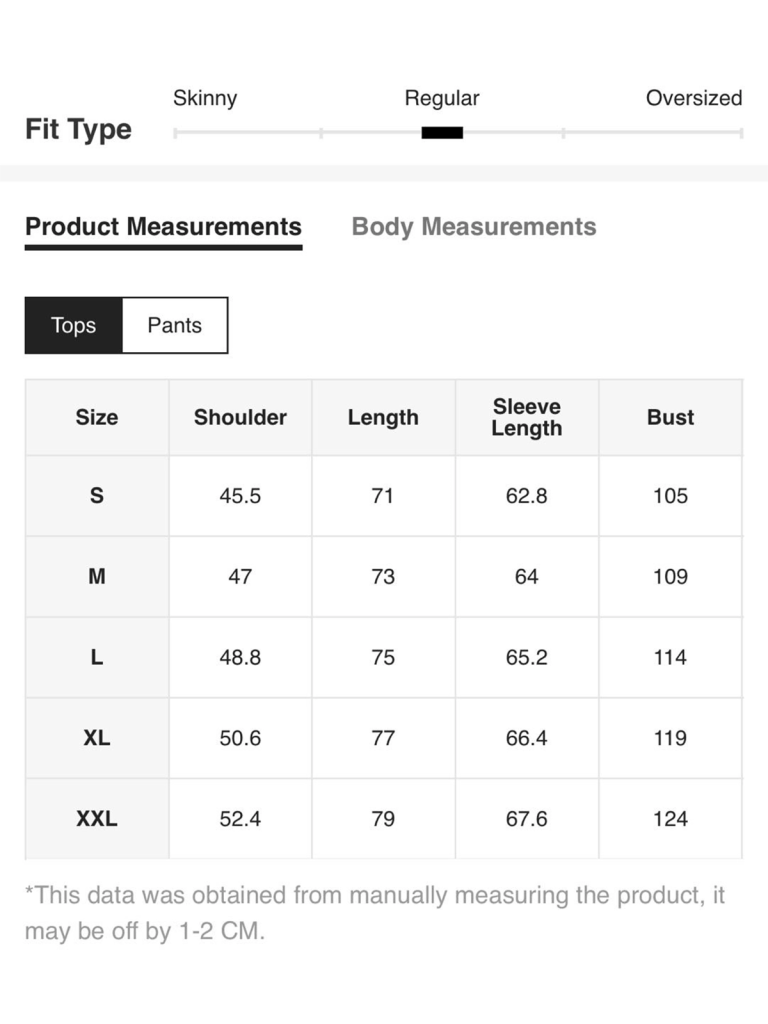Click the Bust column header
768x1024 pixels.
[671, 417]
